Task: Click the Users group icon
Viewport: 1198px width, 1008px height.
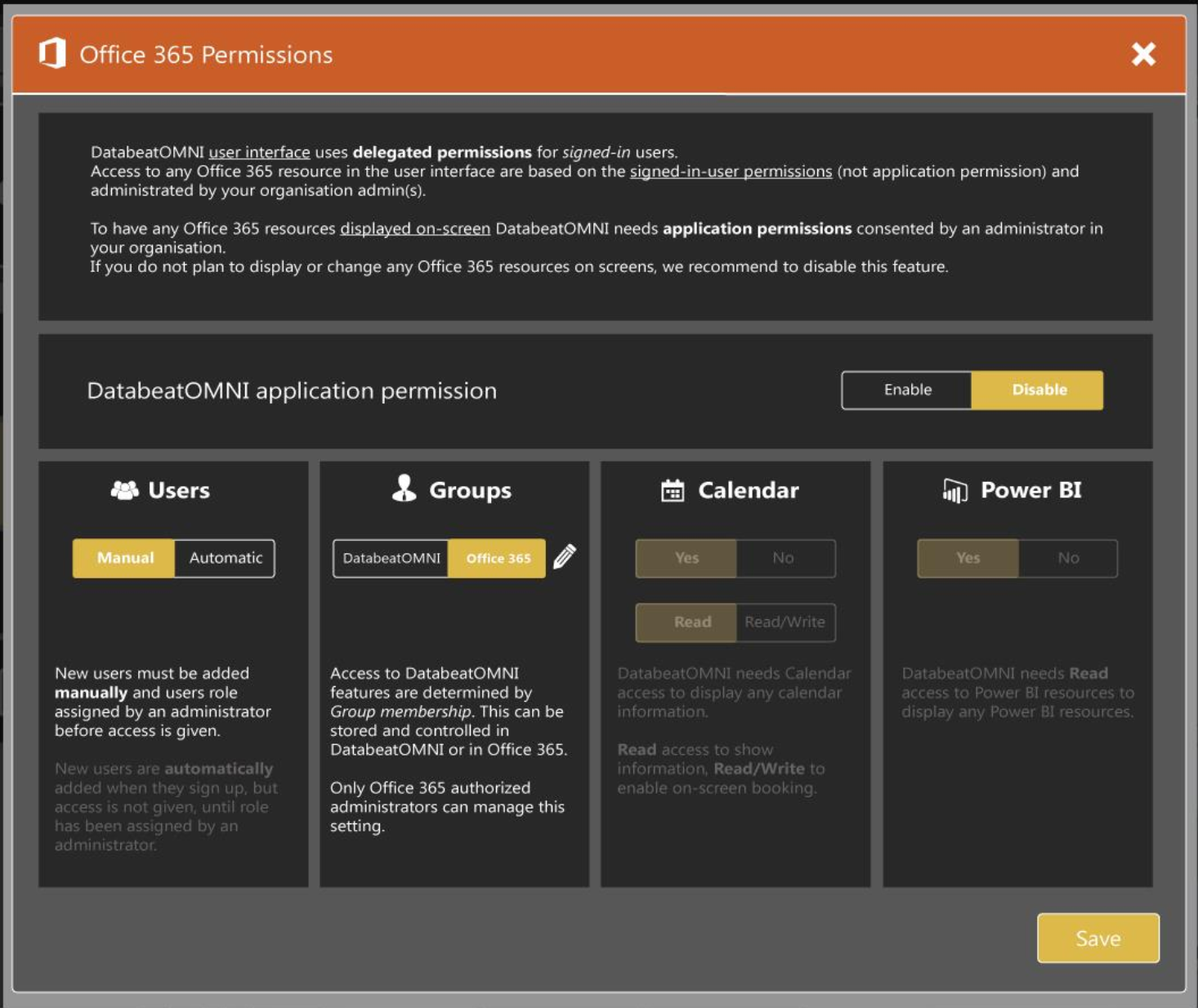Action: [124, 490]
